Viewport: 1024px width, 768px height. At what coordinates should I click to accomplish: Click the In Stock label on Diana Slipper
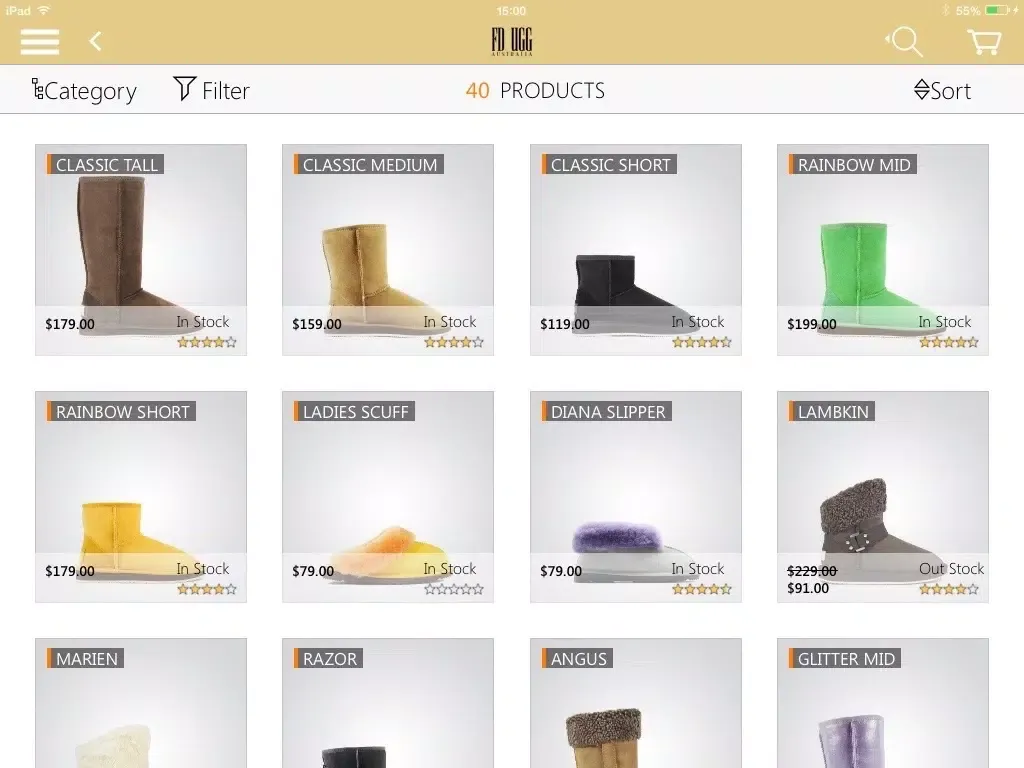pyautogui.click(x=698, y=569)
